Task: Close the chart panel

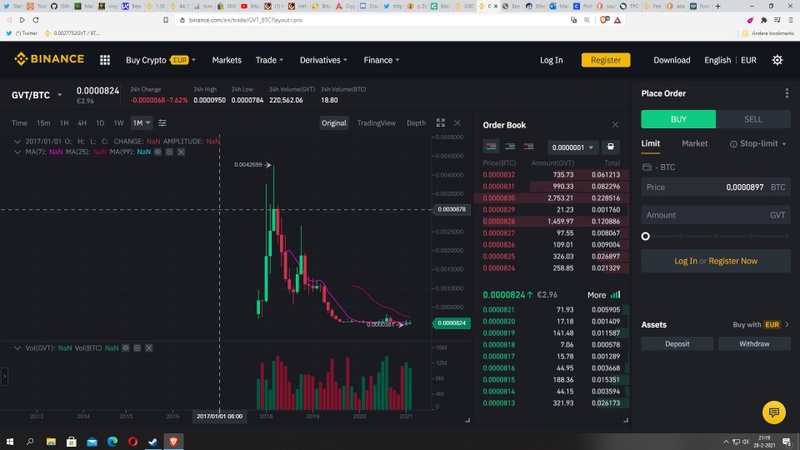Action: [x=457, y=123]
